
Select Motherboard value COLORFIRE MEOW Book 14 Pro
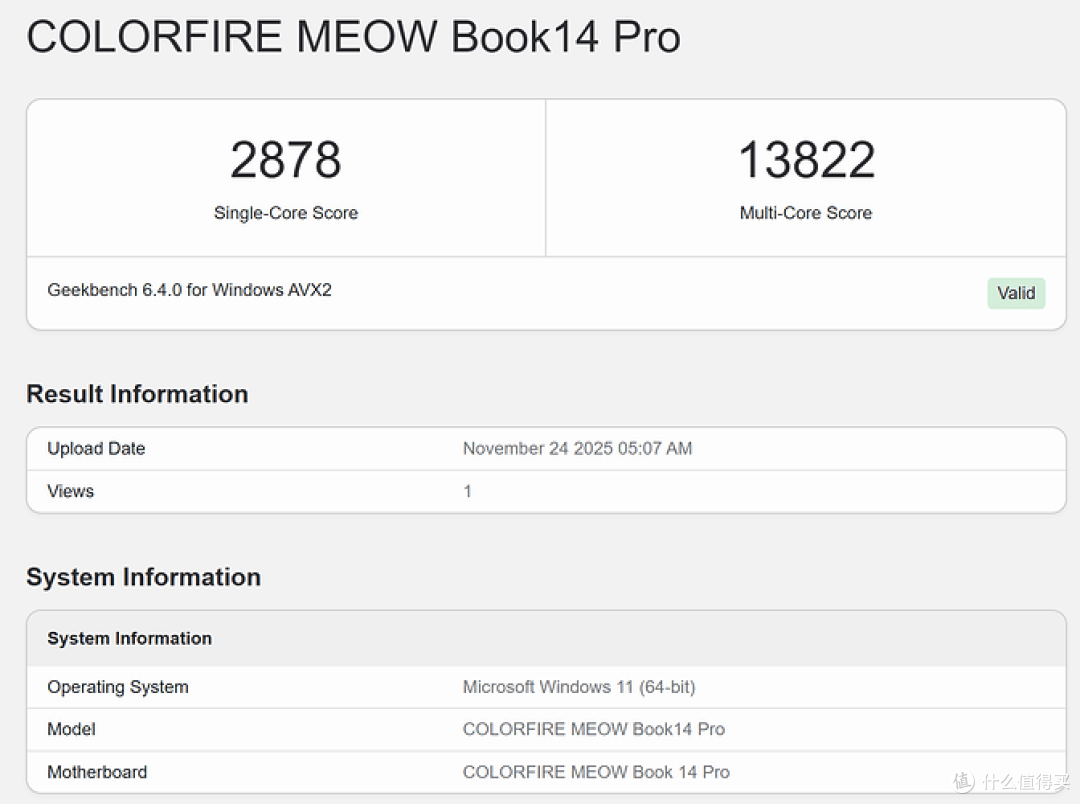(596, 772)
